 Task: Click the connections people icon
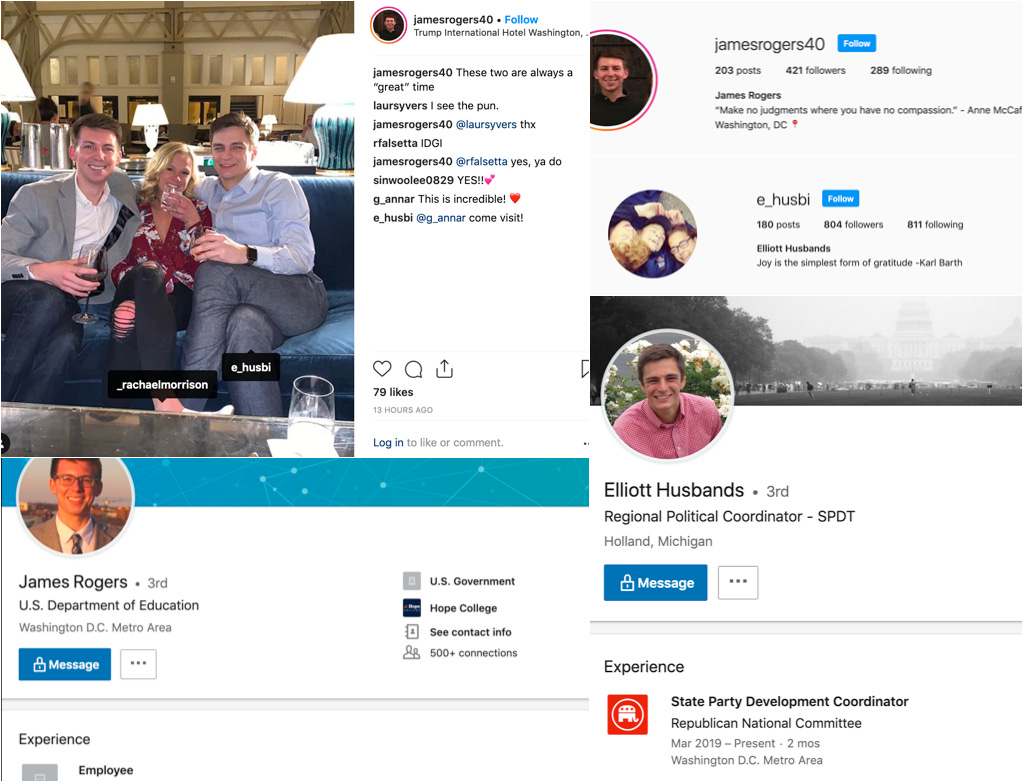point(412,652)
